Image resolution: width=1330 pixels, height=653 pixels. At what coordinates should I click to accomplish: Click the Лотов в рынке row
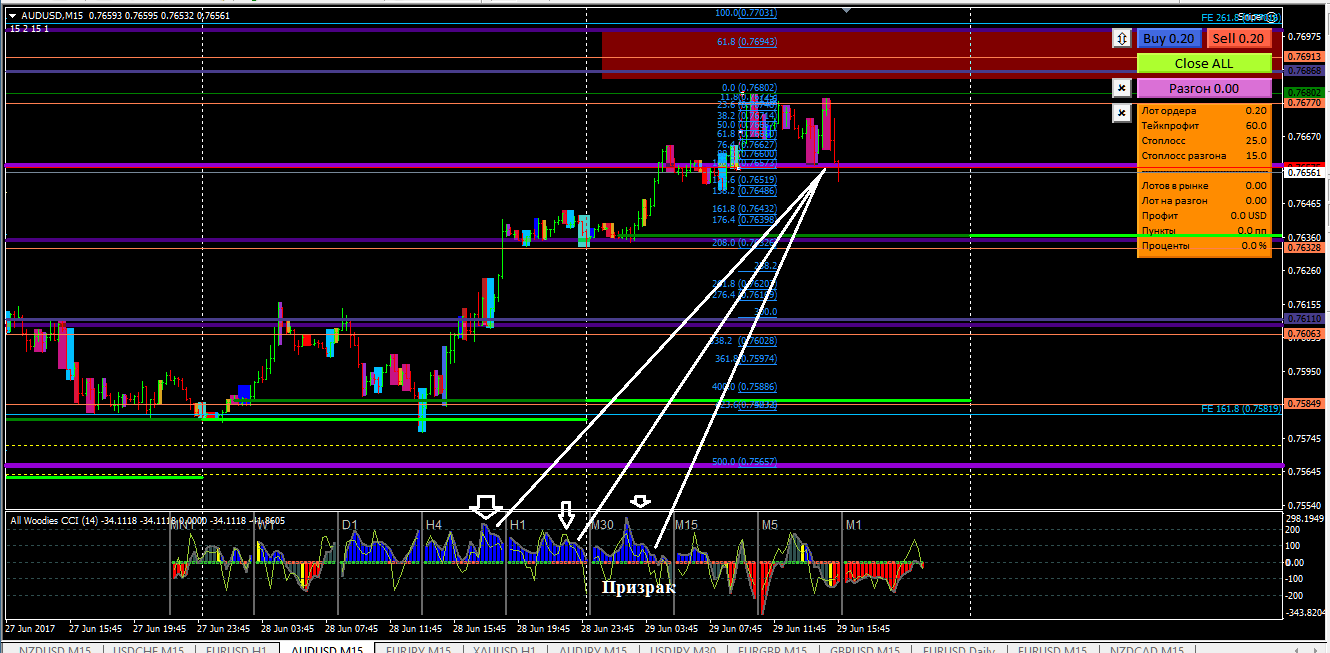tap(1204, 186)
